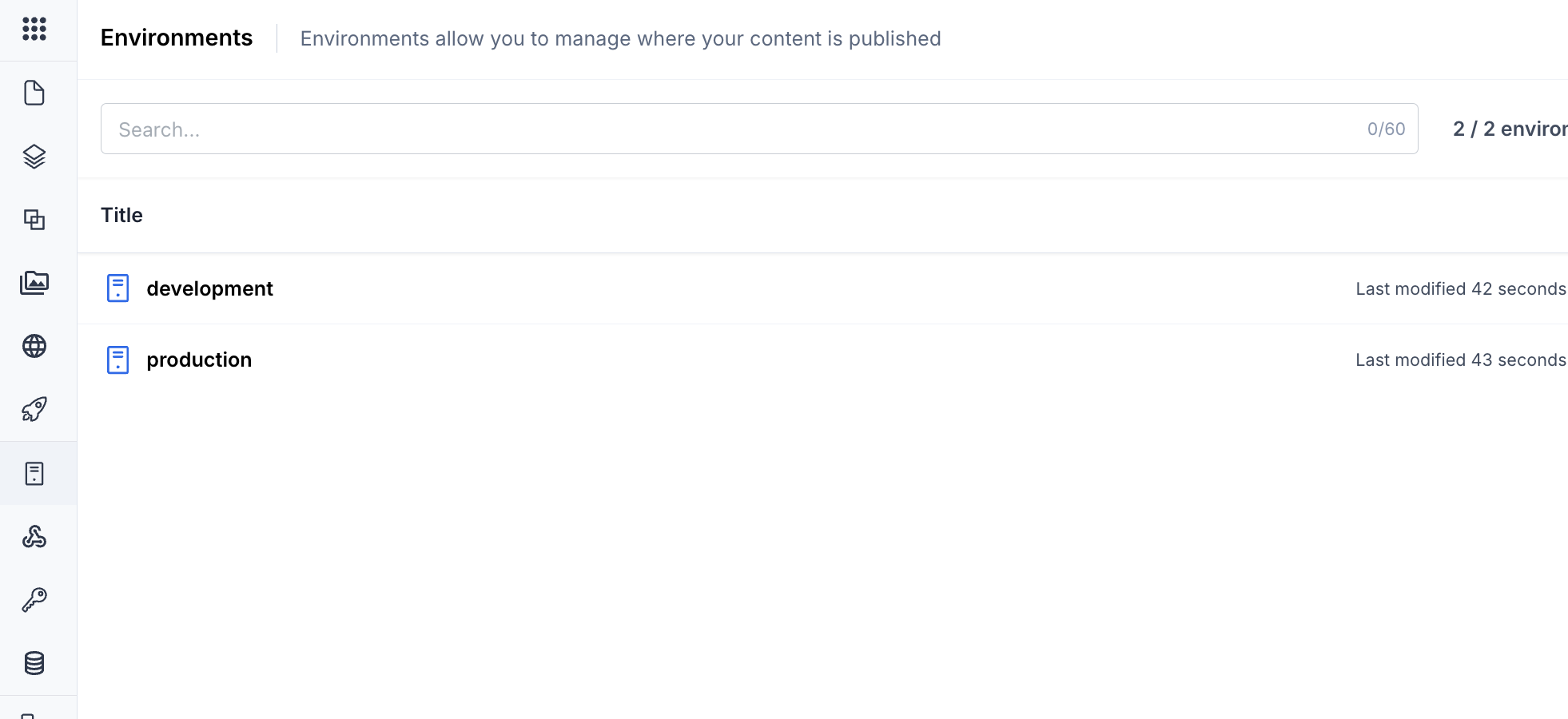Viewport: 1568px width, 719px height.
Task: Select the layers stack icon in sidebar
Action: pos(34,156)
